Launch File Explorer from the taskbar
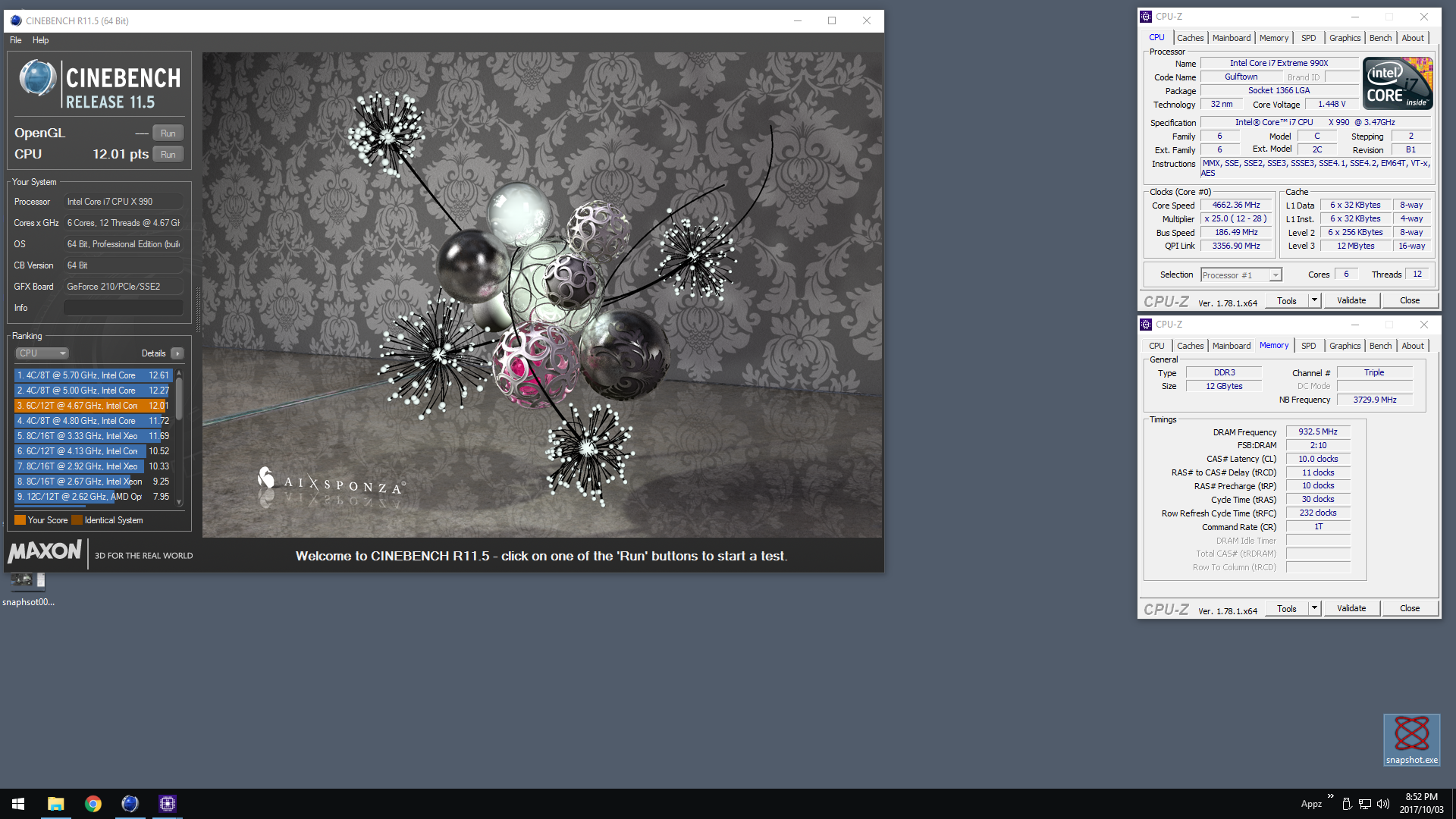Screen dimensions: 1456x819 pyautogui.click(x=55, y=804)
